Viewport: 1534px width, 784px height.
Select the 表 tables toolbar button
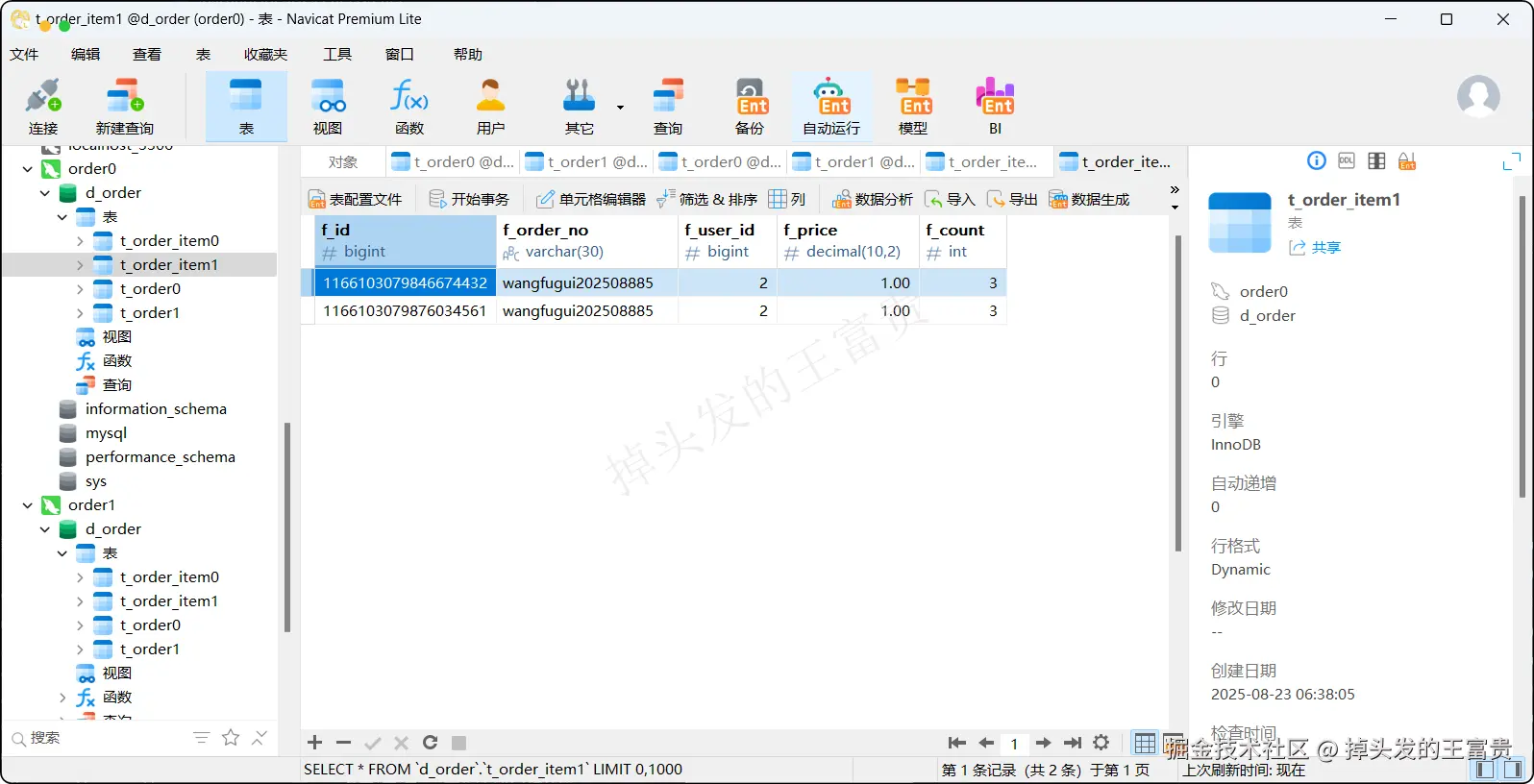coord(246,106)
